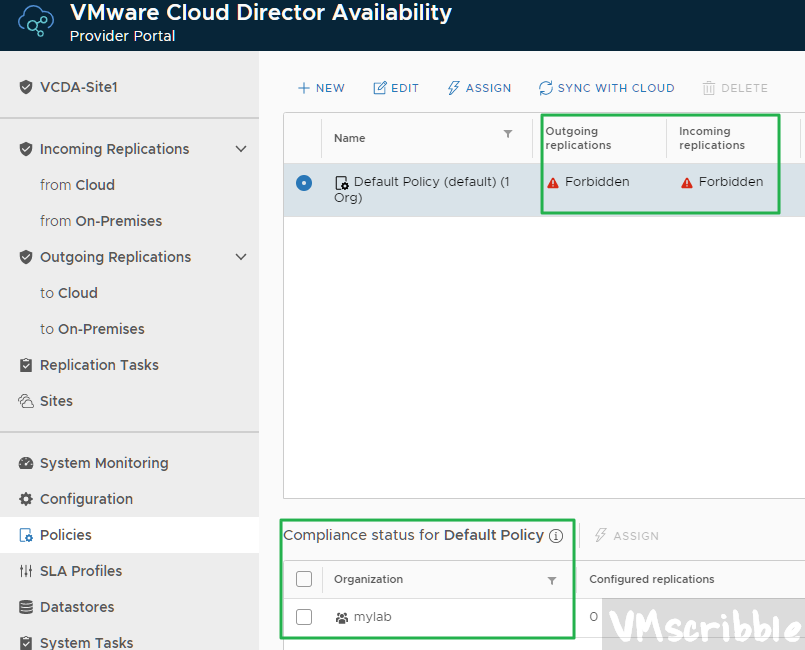Click the Default Policy icon in the table row
The width and height of the screenshot is (805, 650).
tap(342, 183)
